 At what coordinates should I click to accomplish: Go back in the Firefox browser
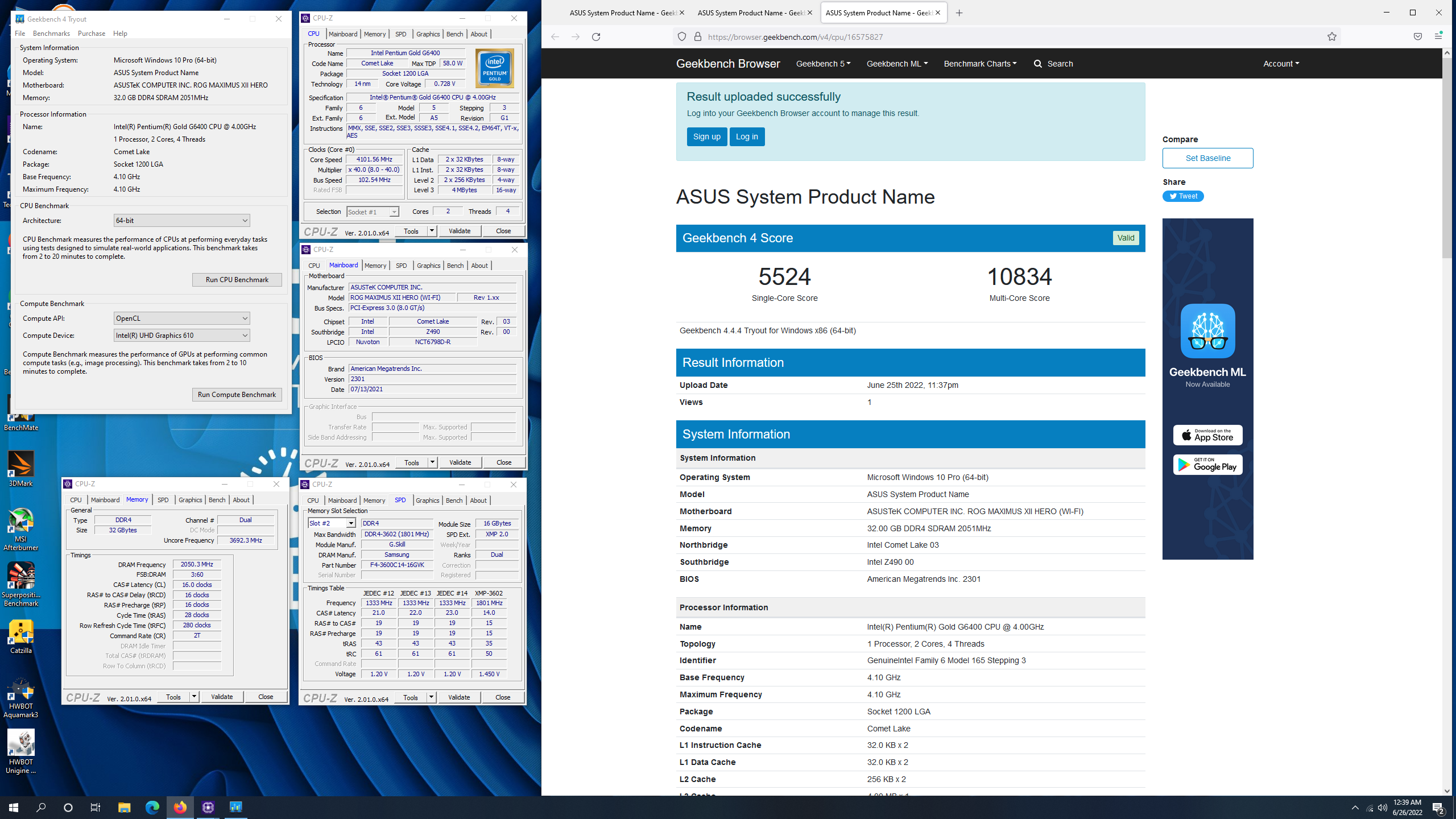click(x=555, y=37)
